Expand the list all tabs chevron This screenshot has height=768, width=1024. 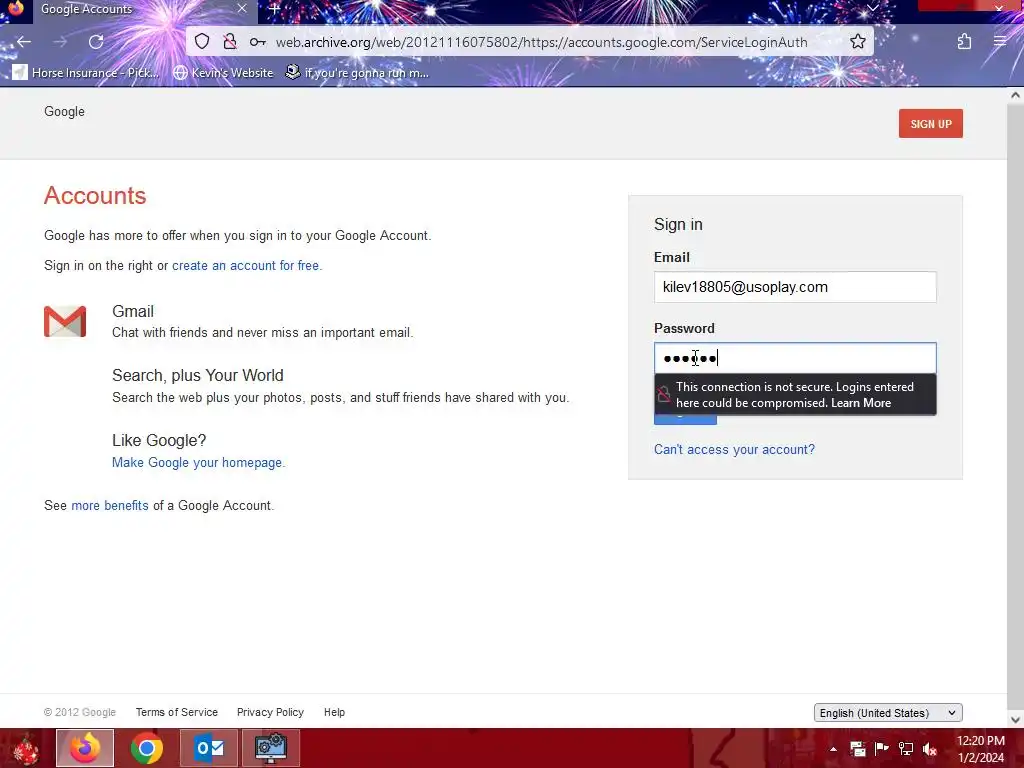click(872, 8)
